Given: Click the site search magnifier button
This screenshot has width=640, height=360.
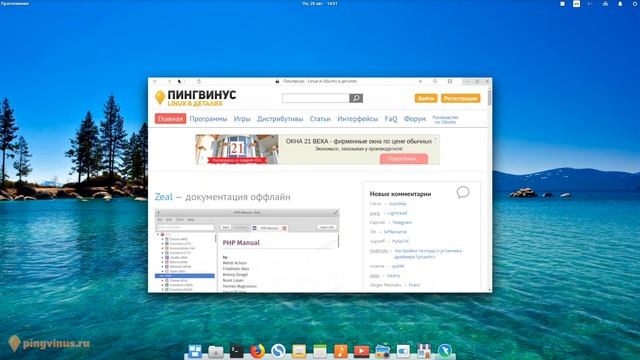Looking at the screenshot, I should [356, 98].
